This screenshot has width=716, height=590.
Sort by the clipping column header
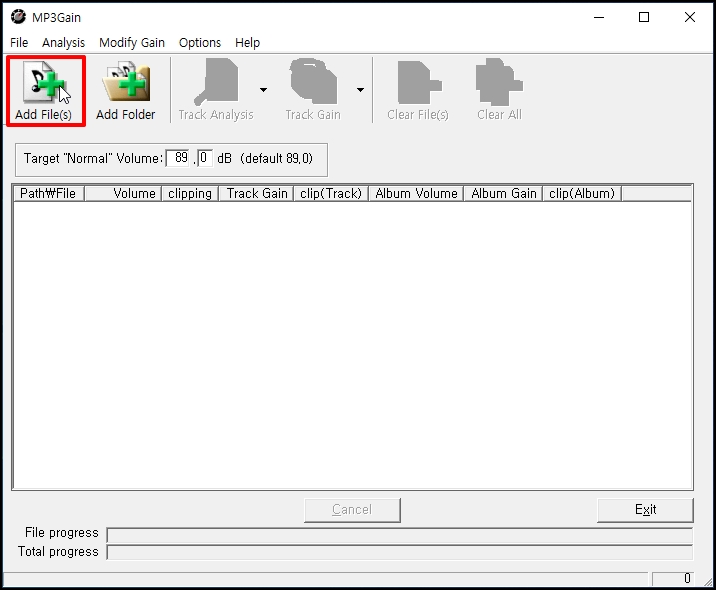tap(190, 194)
